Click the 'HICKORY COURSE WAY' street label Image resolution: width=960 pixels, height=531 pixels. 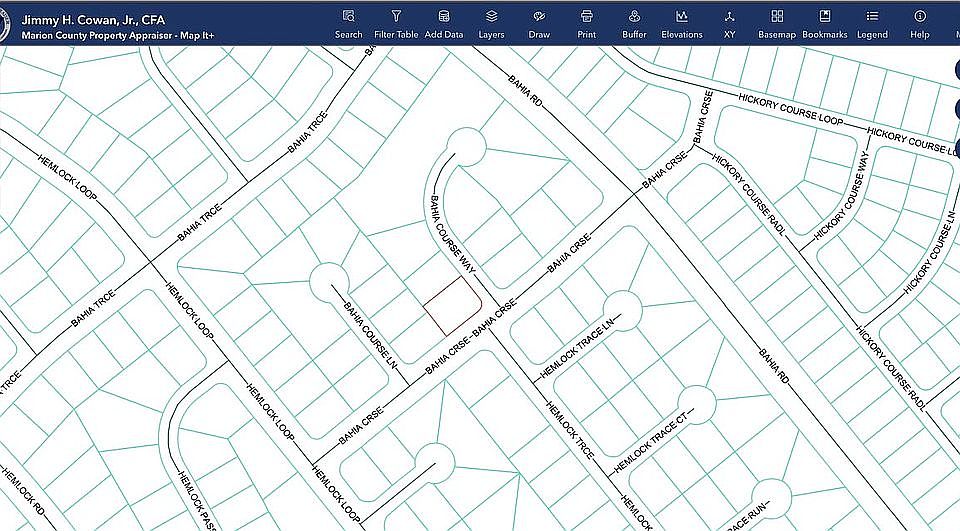[842, 195]
